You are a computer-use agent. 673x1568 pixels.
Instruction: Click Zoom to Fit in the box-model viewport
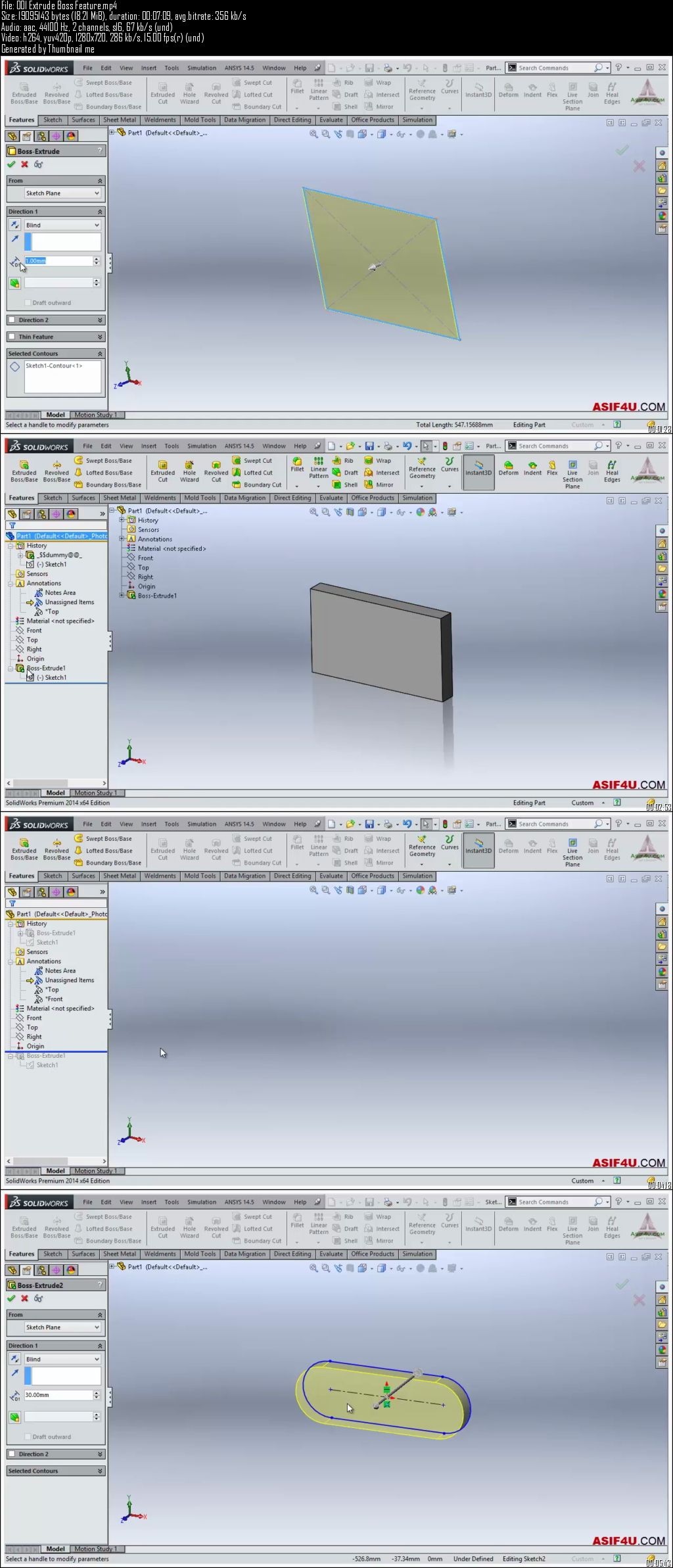click(x=313, y=512)
